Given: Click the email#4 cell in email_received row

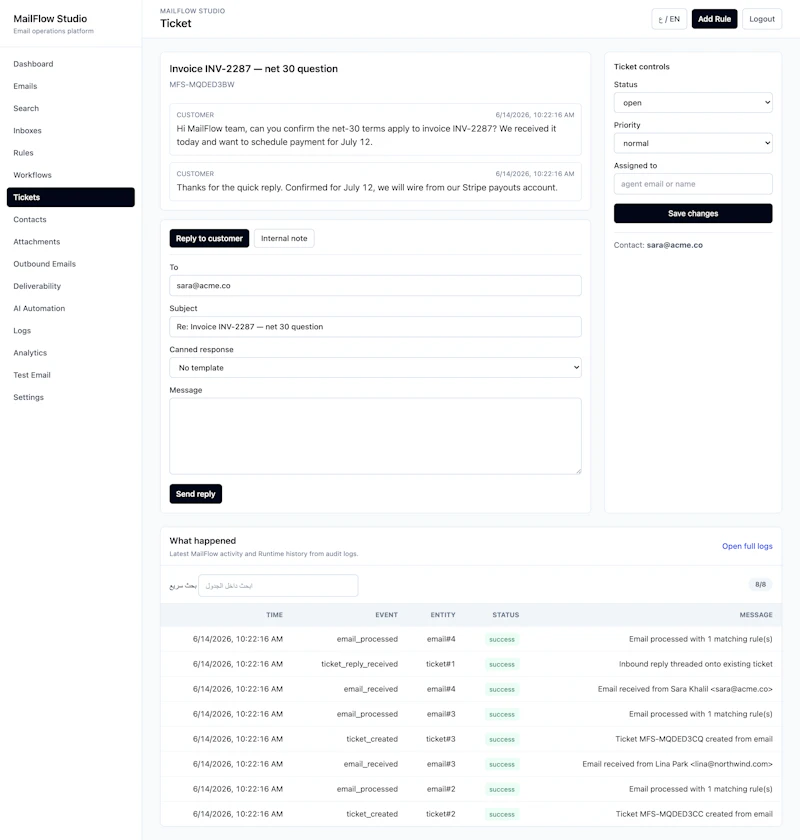Looking at the screenshot, I should [x=441, y=689].
